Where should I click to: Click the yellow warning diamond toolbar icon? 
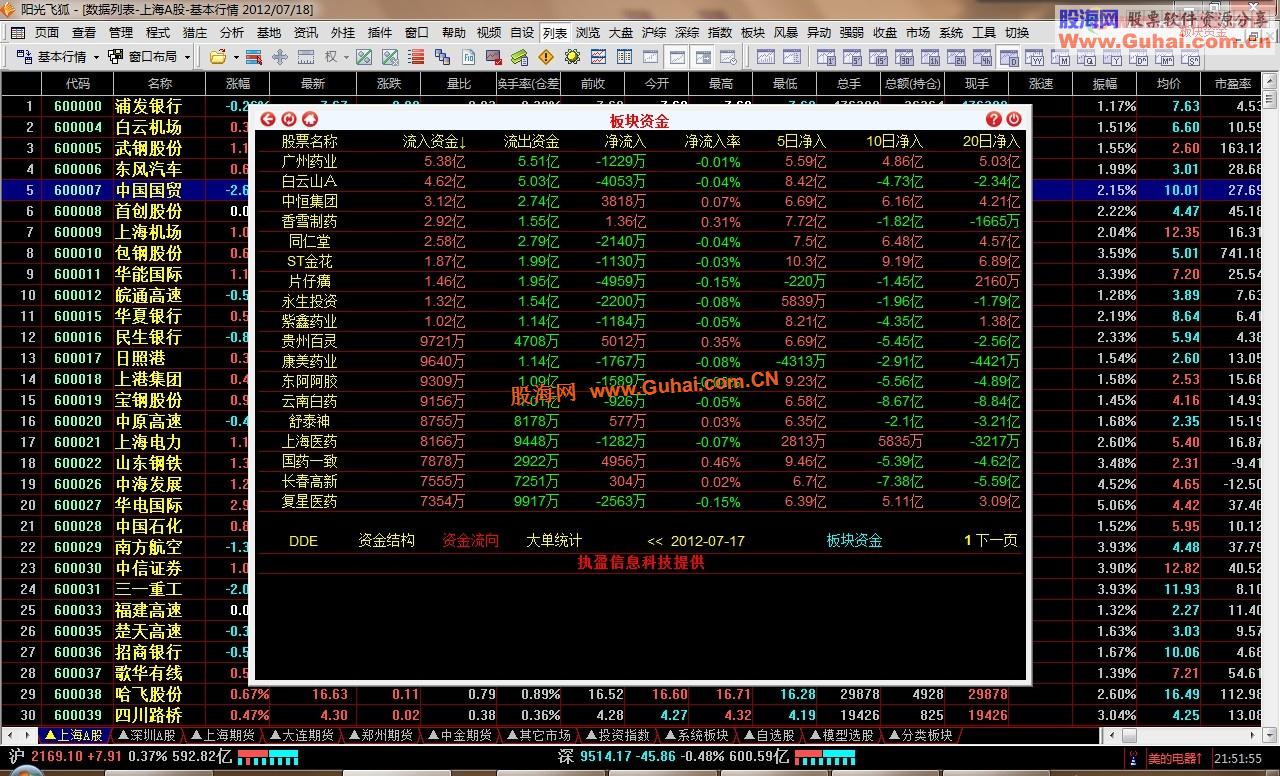pyautogui.click(x=546, y=57)
